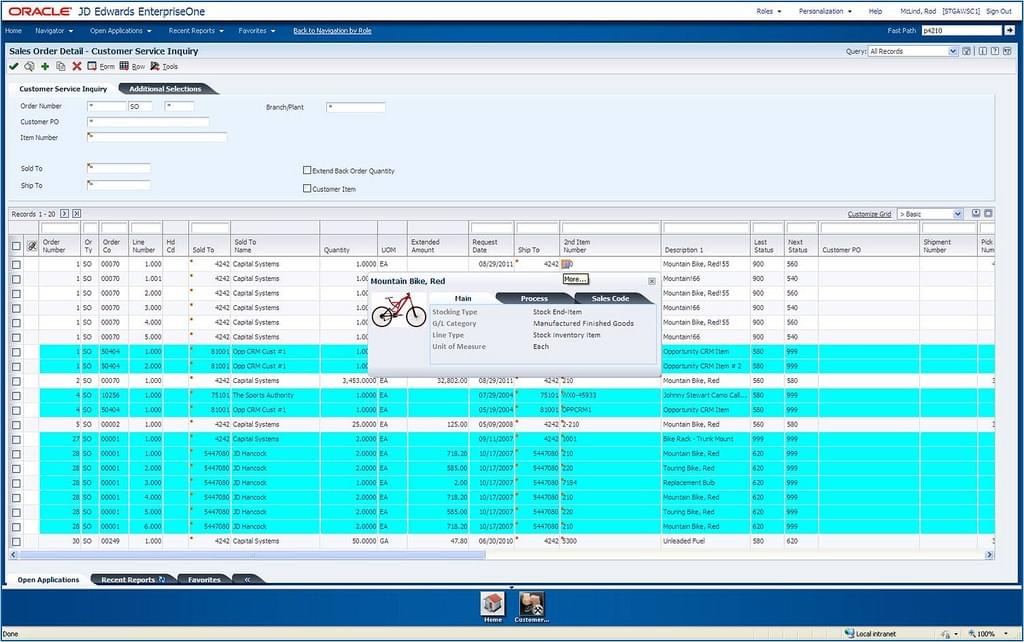This screenshot has width=1024, height=642.
Task: Open the Tools exit menu
Action: pos(164,66)
